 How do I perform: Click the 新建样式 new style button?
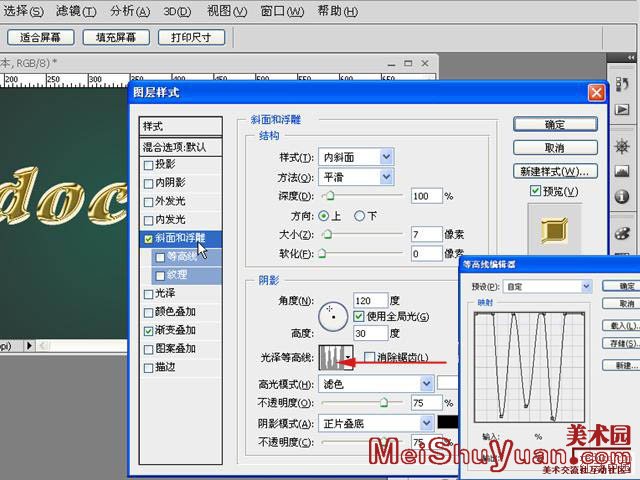coord(555,171)
